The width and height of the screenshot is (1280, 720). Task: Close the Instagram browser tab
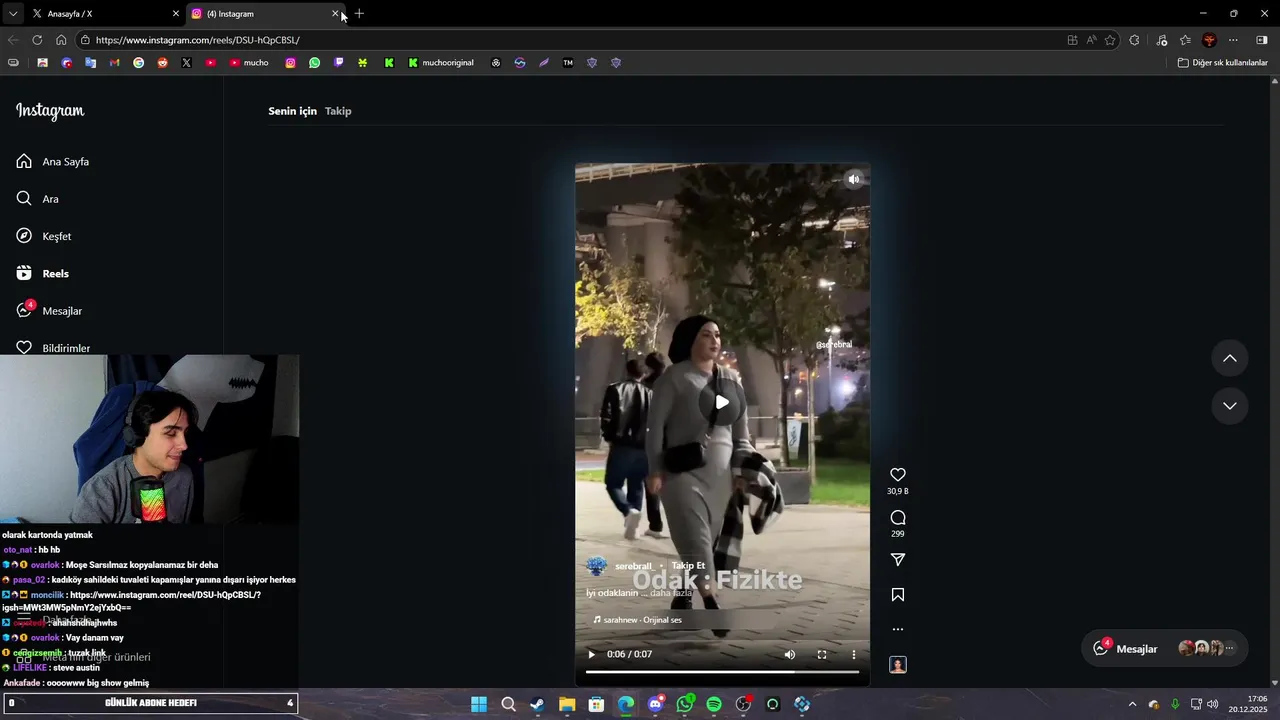pos(335,14)
